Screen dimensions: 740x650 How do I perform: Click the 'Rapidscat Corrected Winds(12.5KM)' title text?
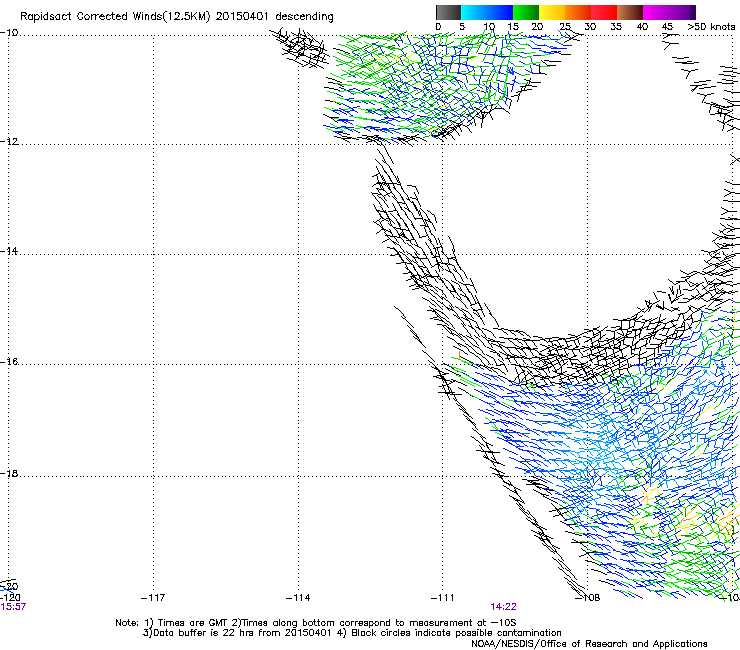[115, 17]
